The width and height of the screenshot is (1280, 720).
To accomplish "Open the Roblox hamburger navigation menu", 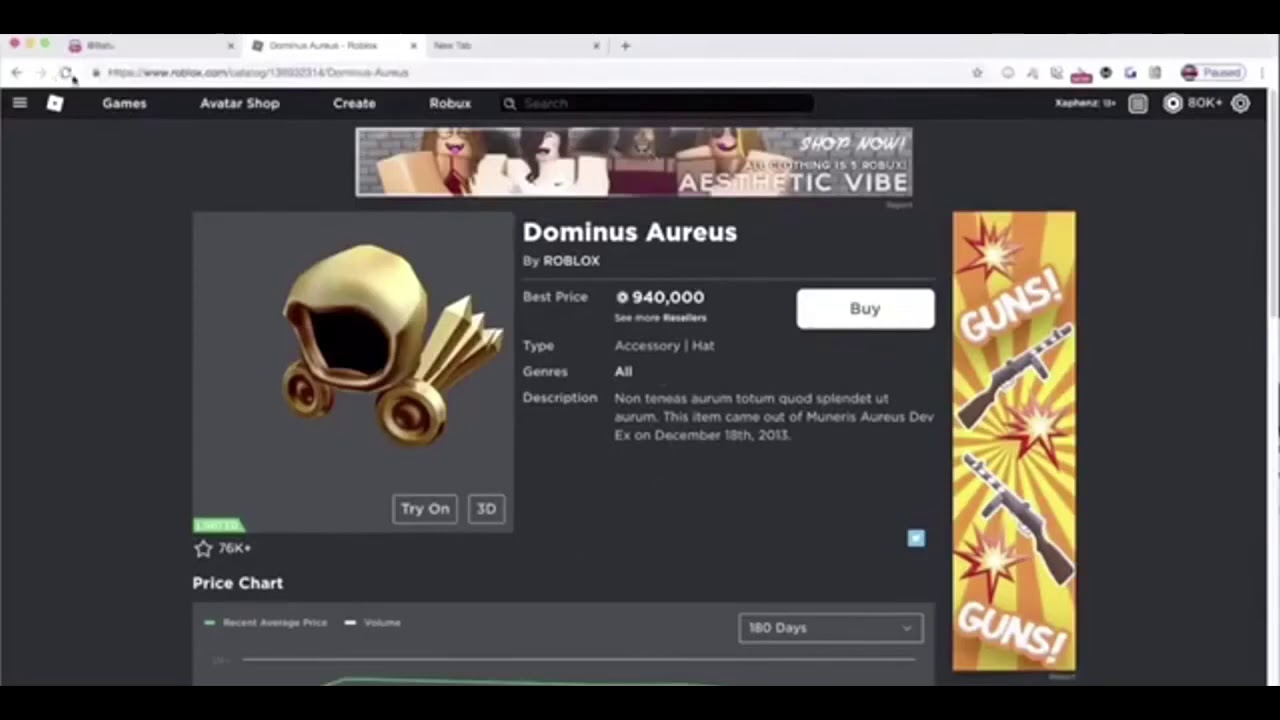I will (x=20, y=103).
